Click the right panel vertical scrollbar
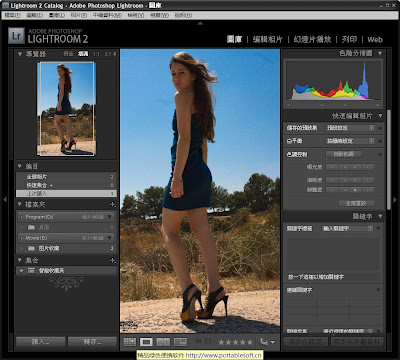 (389, 159)
